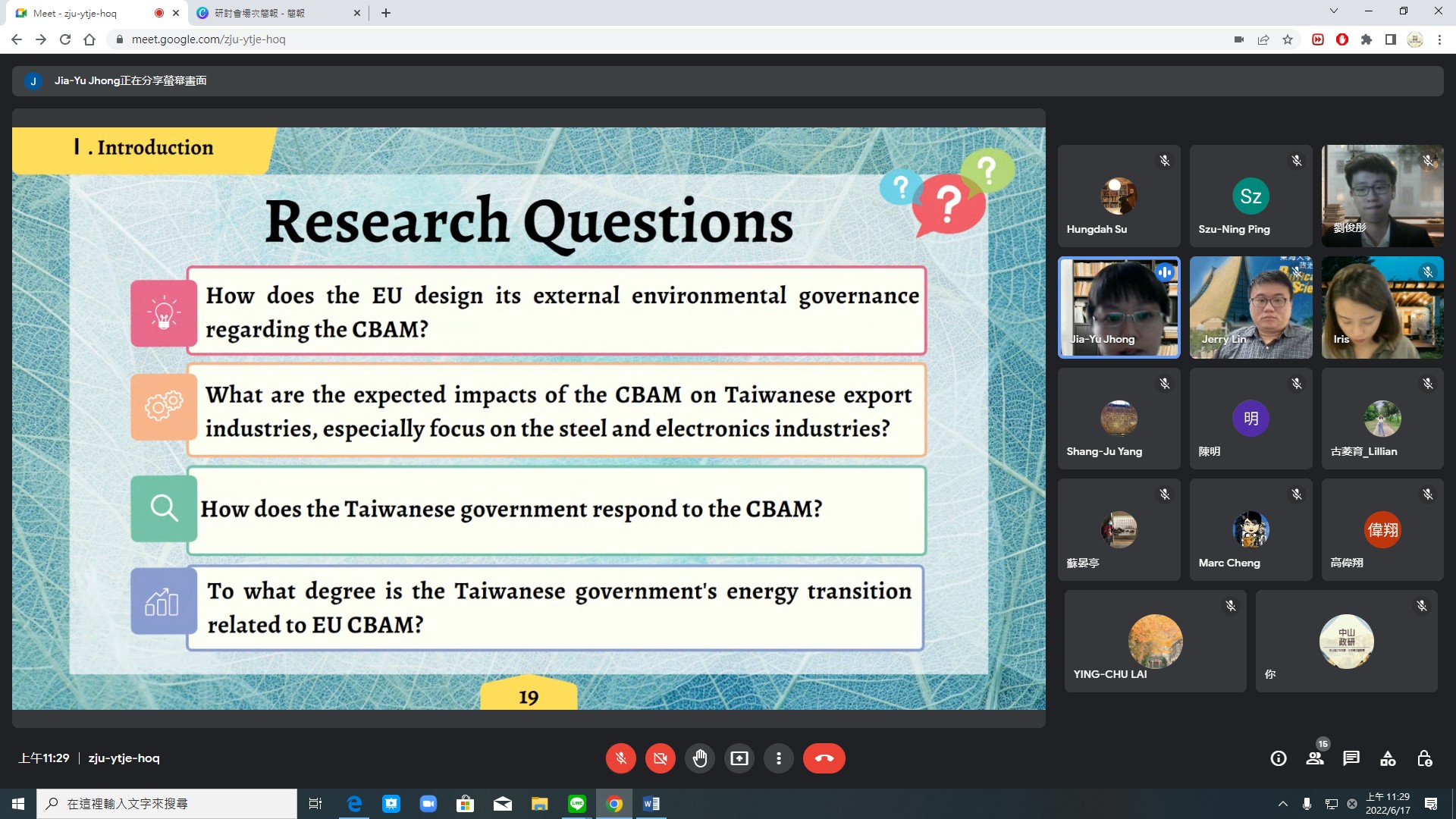Open the activities panel icon
The height and width of the screenshot is (819, 1456).
1388,758
